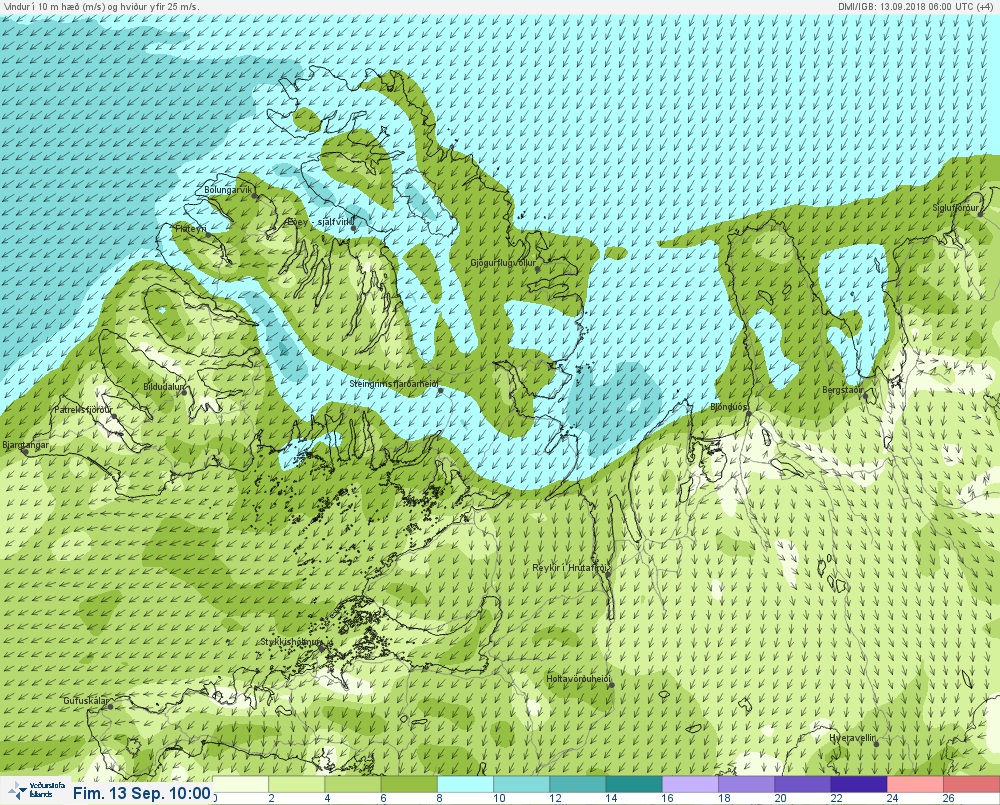Select the Holtavörðuheiði station label
The width and height of the screenshot is (1000, 805).
click(578, 679)
